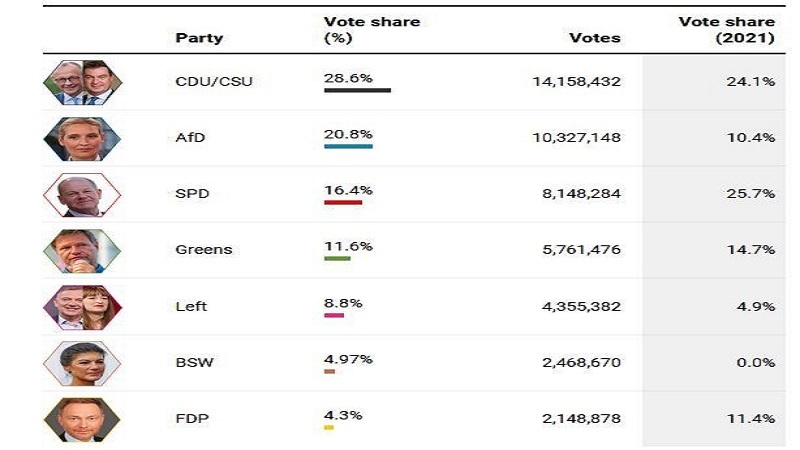Click the BSW party name

tap(194, 363)
